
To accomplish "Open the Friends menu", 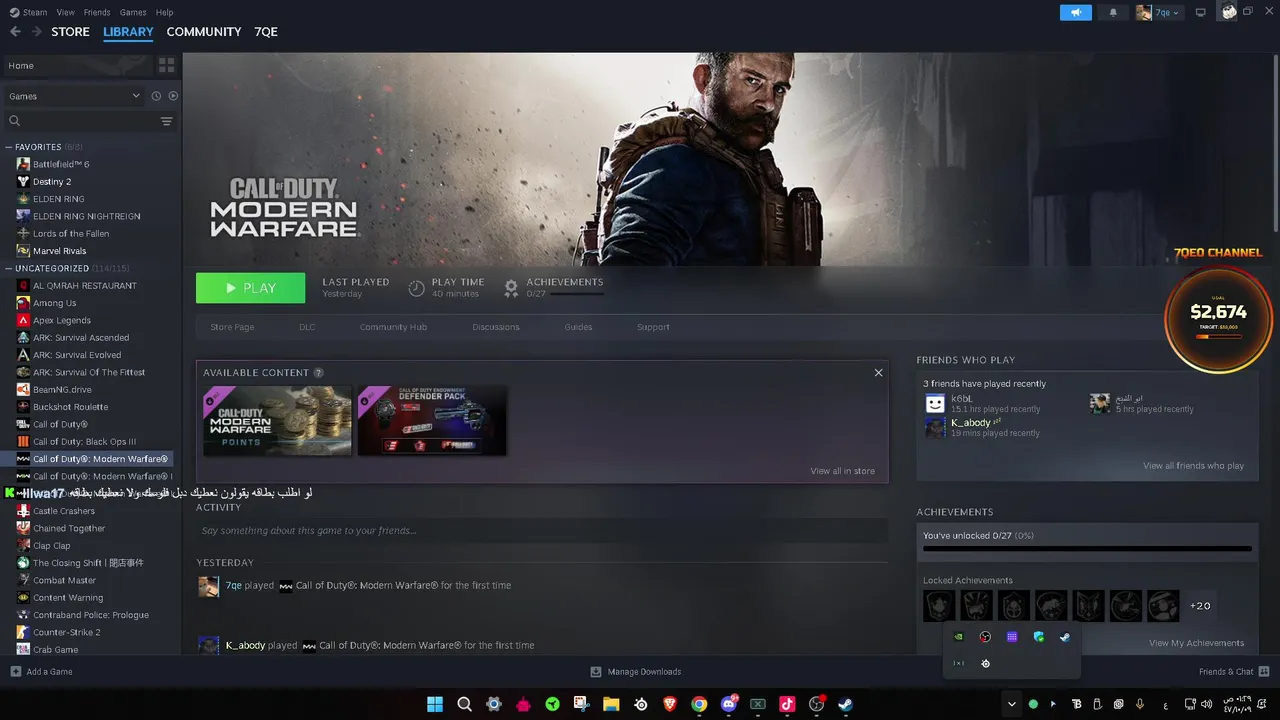I will [97, 12].
